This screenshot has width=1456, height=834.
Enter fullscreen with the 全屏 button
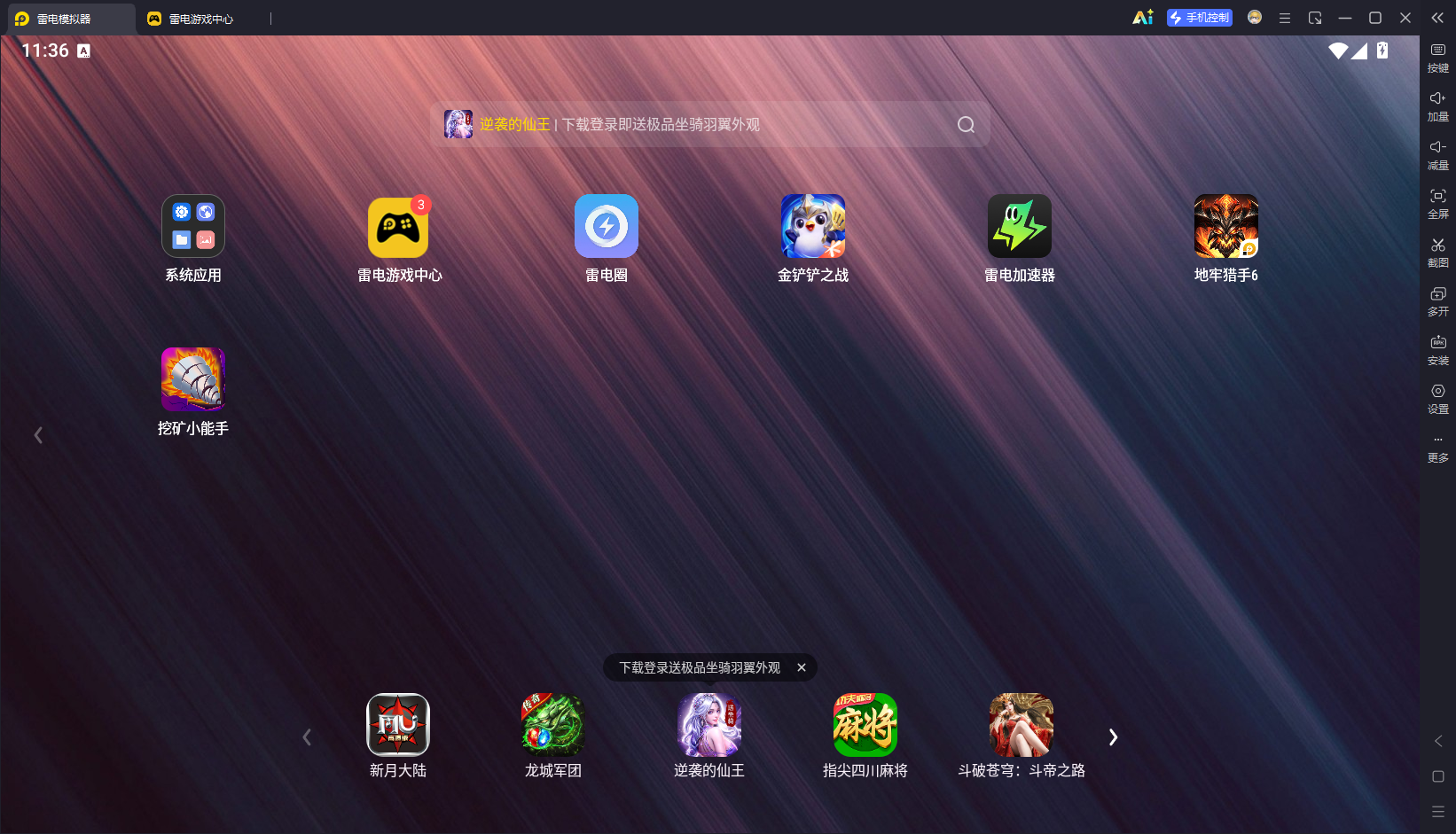click(x=1438, y=205)
